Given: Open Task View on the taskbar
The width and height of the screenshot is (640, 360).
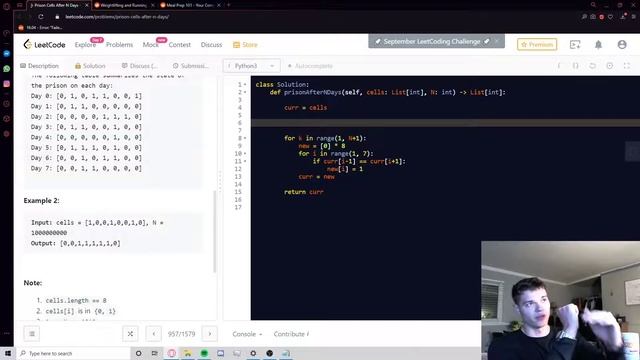Looking at the screenshot, I should click(x=155, y=353).
